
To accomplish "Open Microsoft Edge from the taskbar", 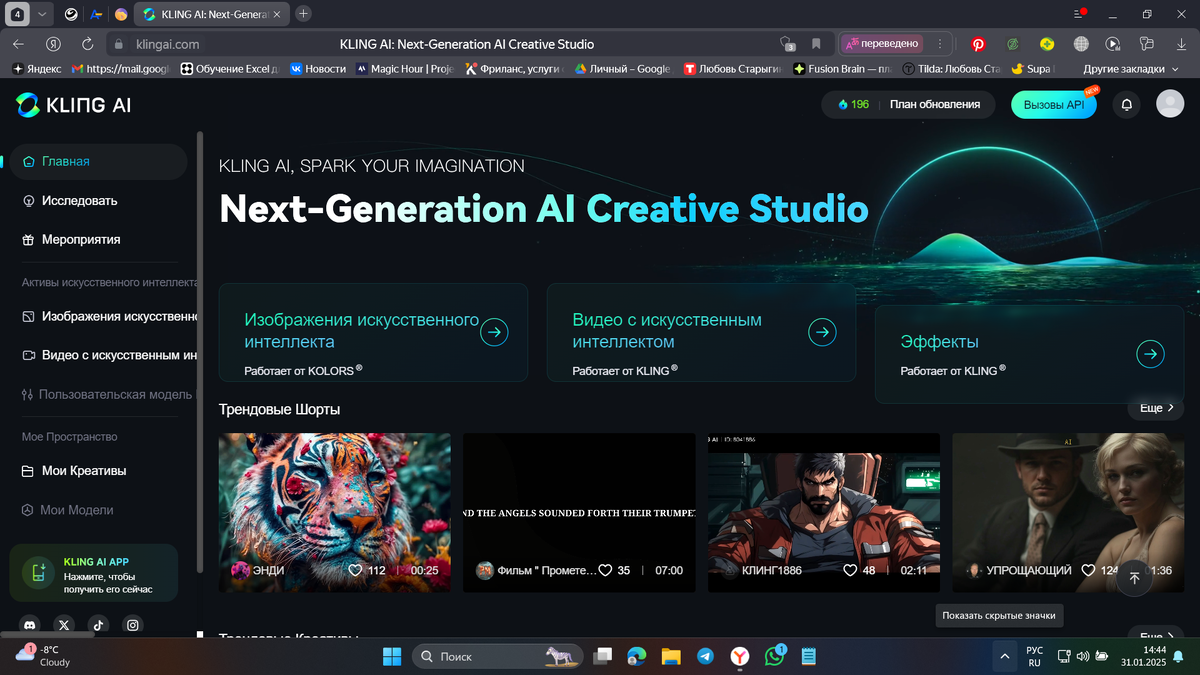I will pos(636,656).
